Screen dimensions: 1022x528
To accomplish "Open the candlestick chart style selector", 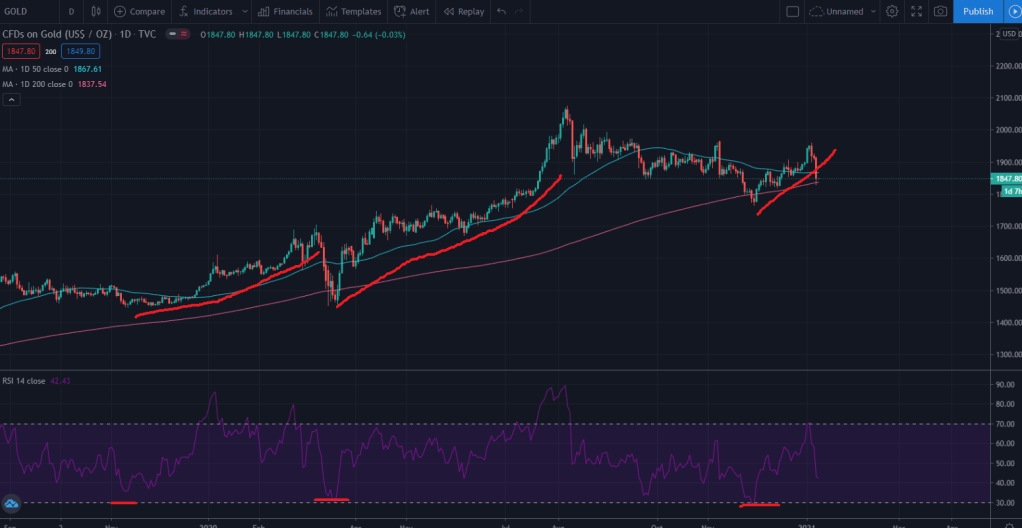I will [96, 11].
